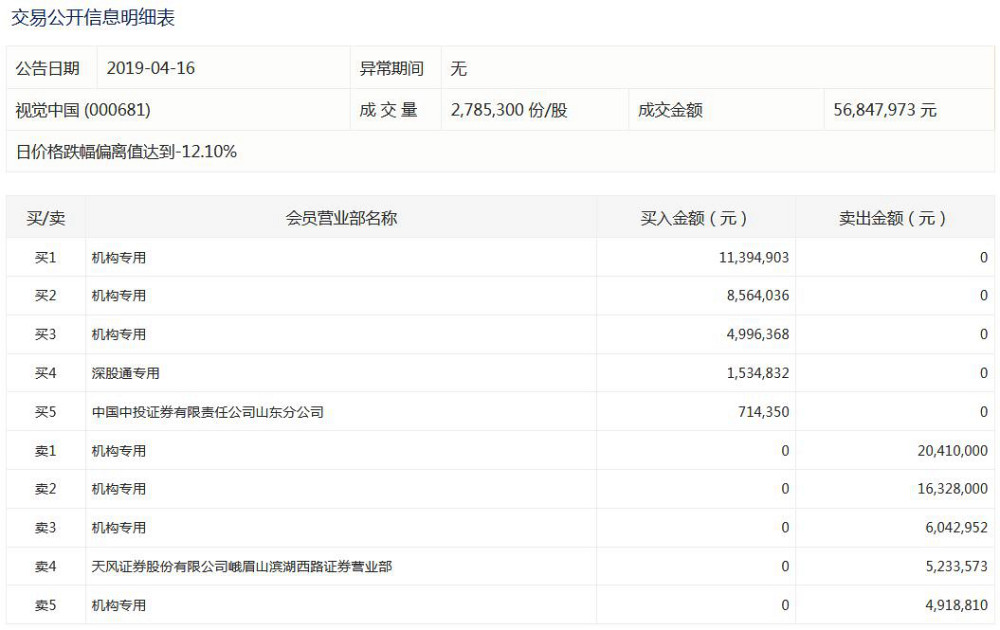The width and height of the screenshot is (1000, 630).
Task: Select the 买2 row label
Action: click(45, 296)
